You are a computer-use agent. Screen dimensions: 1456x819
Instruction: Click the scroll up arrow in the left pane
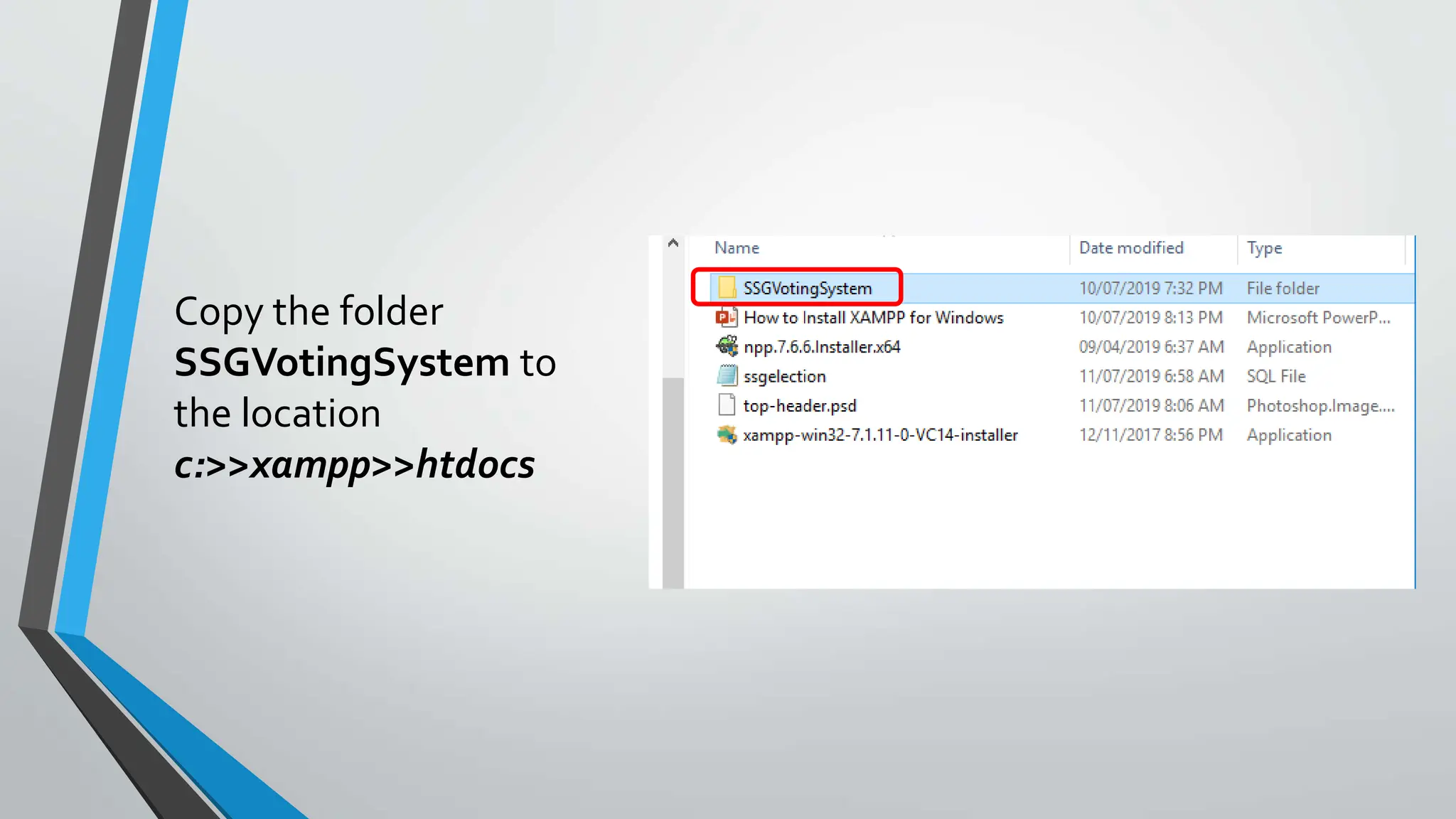(673, 243)
